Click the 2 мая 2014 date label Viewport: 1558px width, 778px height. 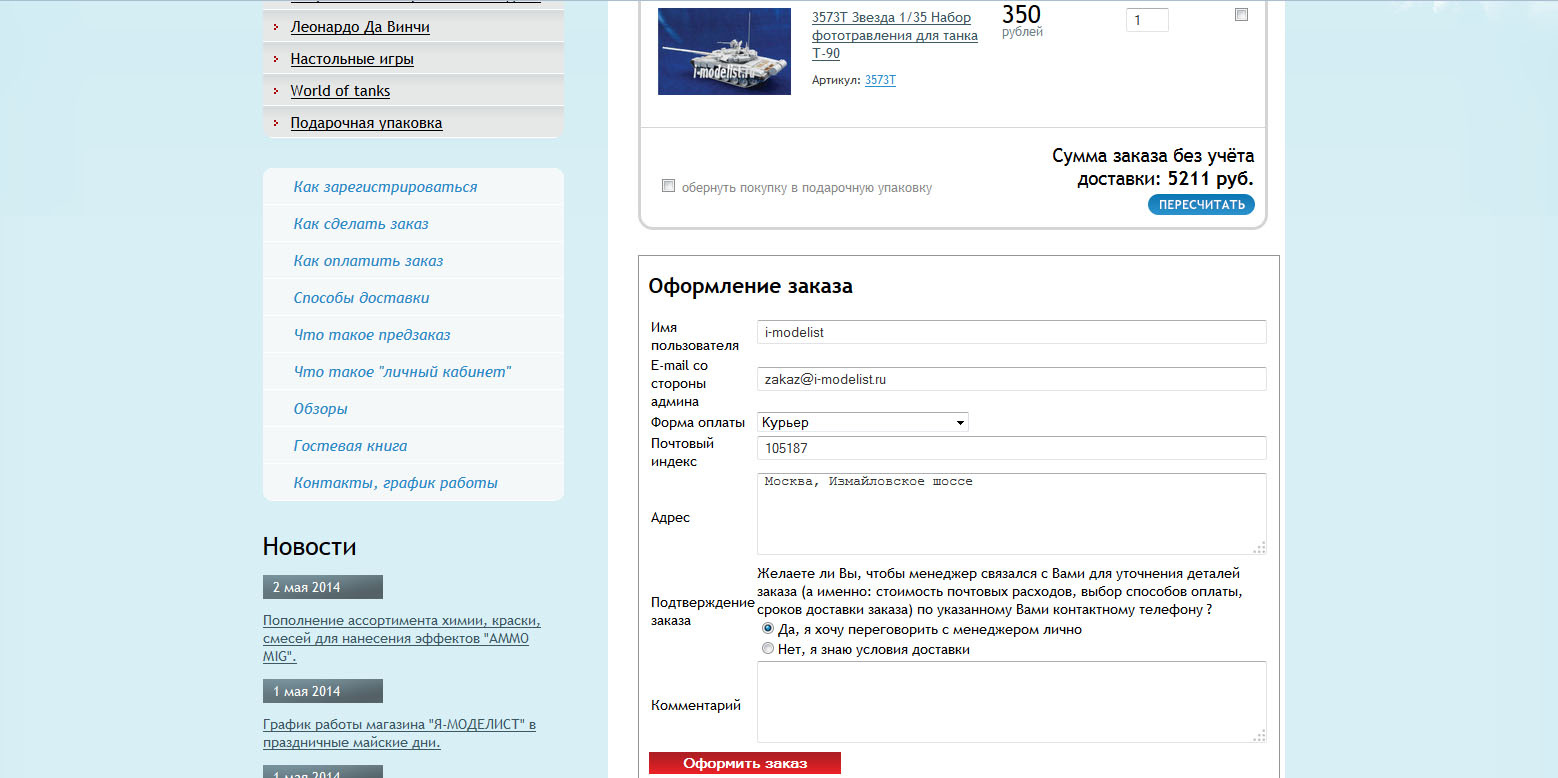tap(322, 587)
